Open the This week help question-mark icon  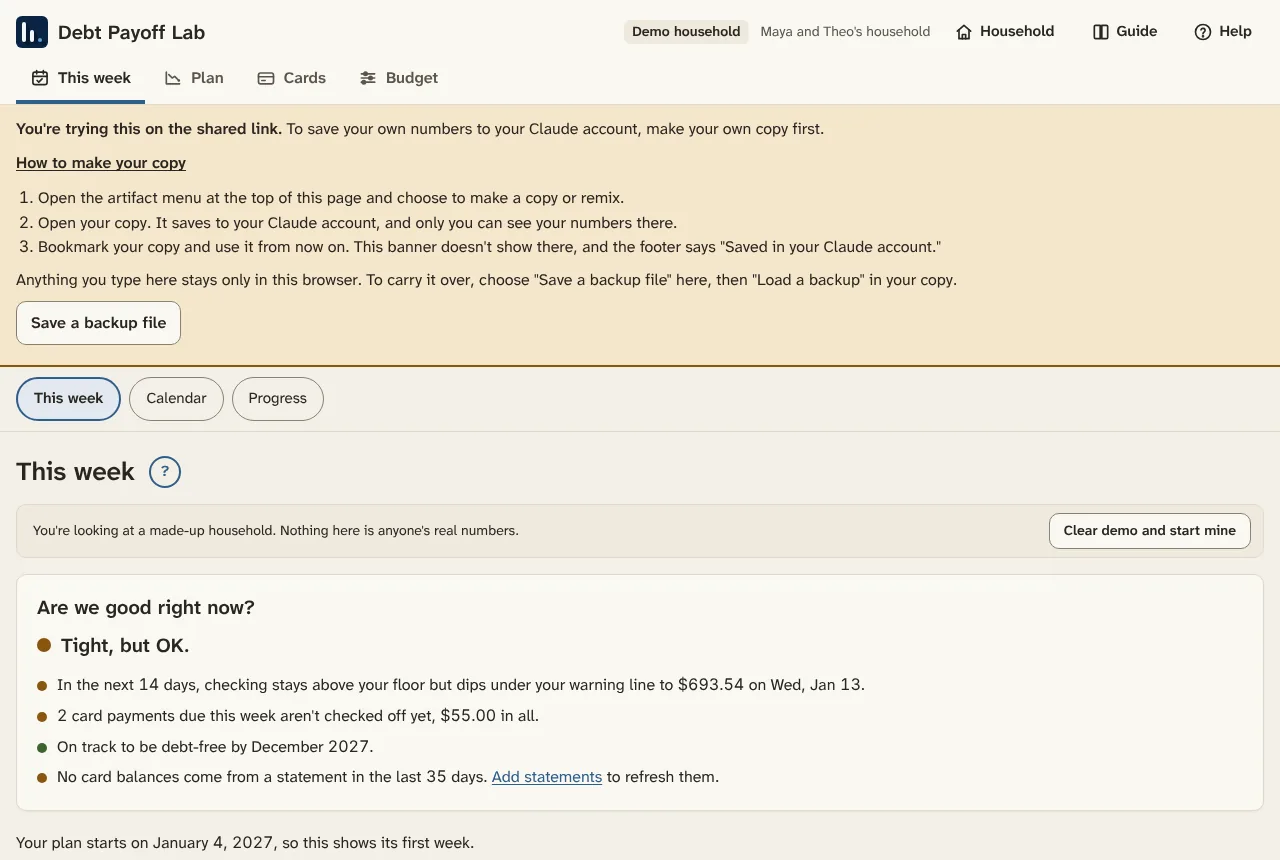[165, 472]
